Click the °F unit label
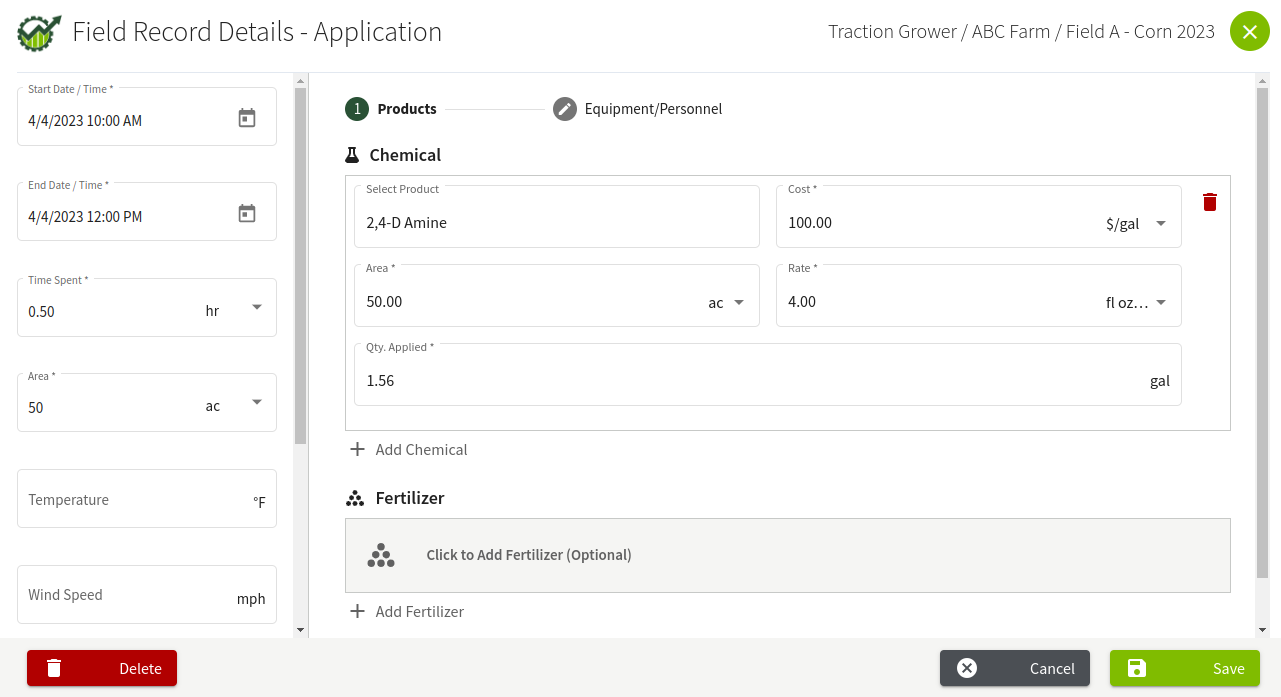Image resolution: width=1281 pixels, height=697 pixels. (x=259, y=502)
